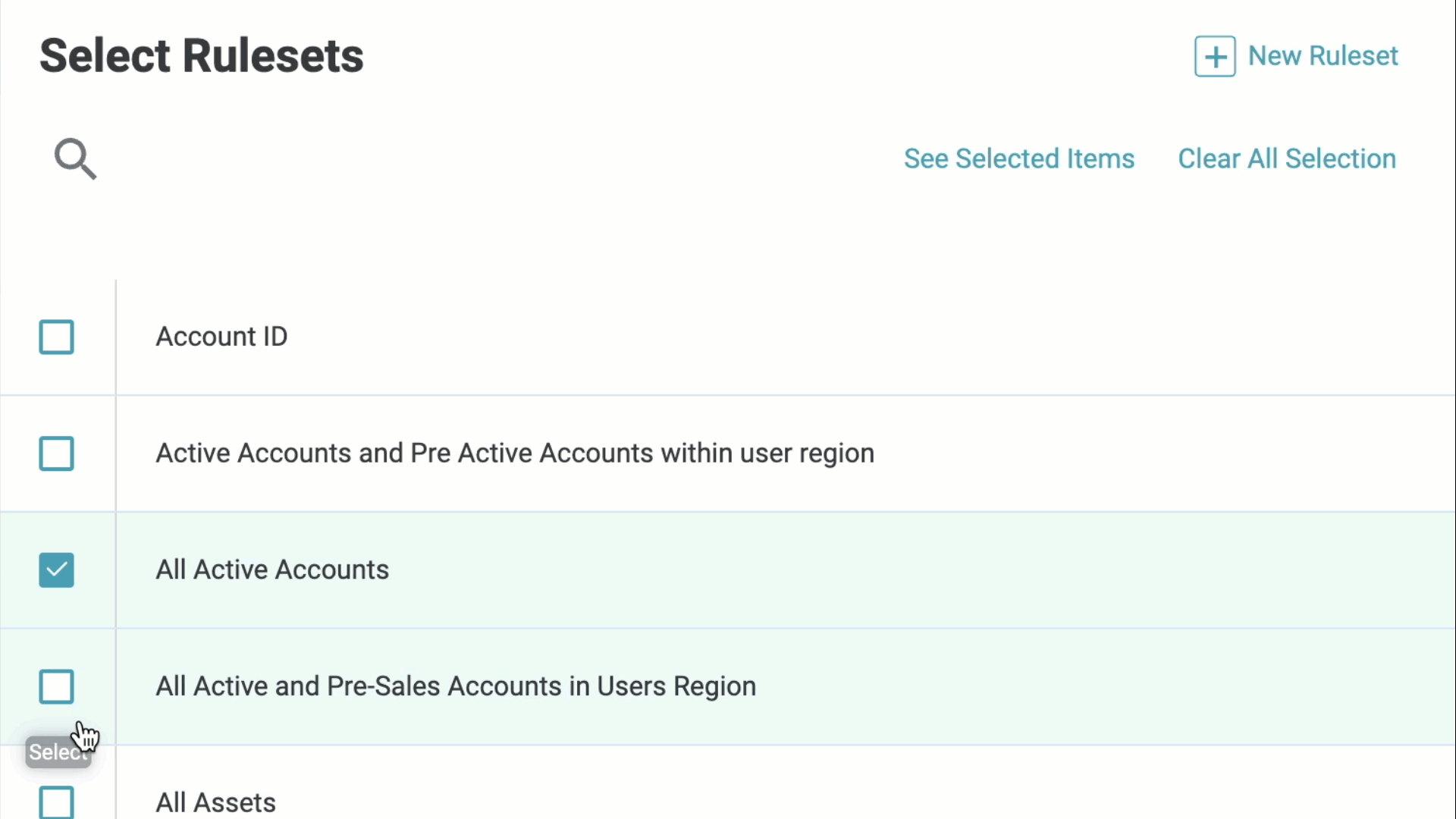The height and width of the screenshot is (819, 1456).
Task: Check the Account ID checkbox
Action: coord(56,337)
